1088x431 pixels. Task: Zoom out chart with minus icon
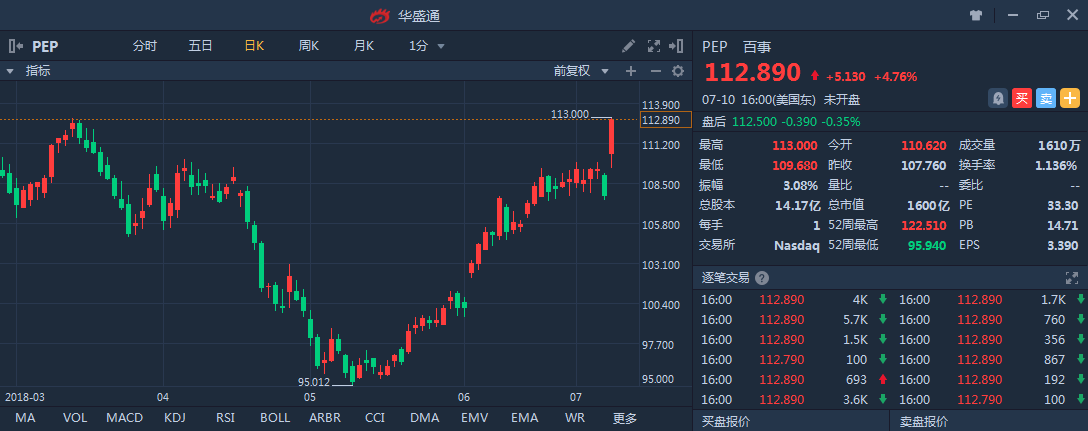coord(655,71)
